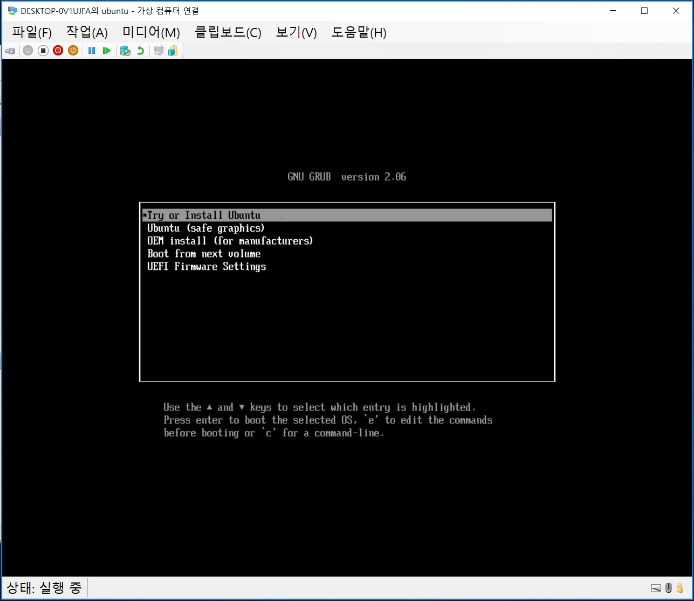The image size is (694, 601).
Task: Click the Turn Off (black square) toolbar icon
Action: (43, 50)
